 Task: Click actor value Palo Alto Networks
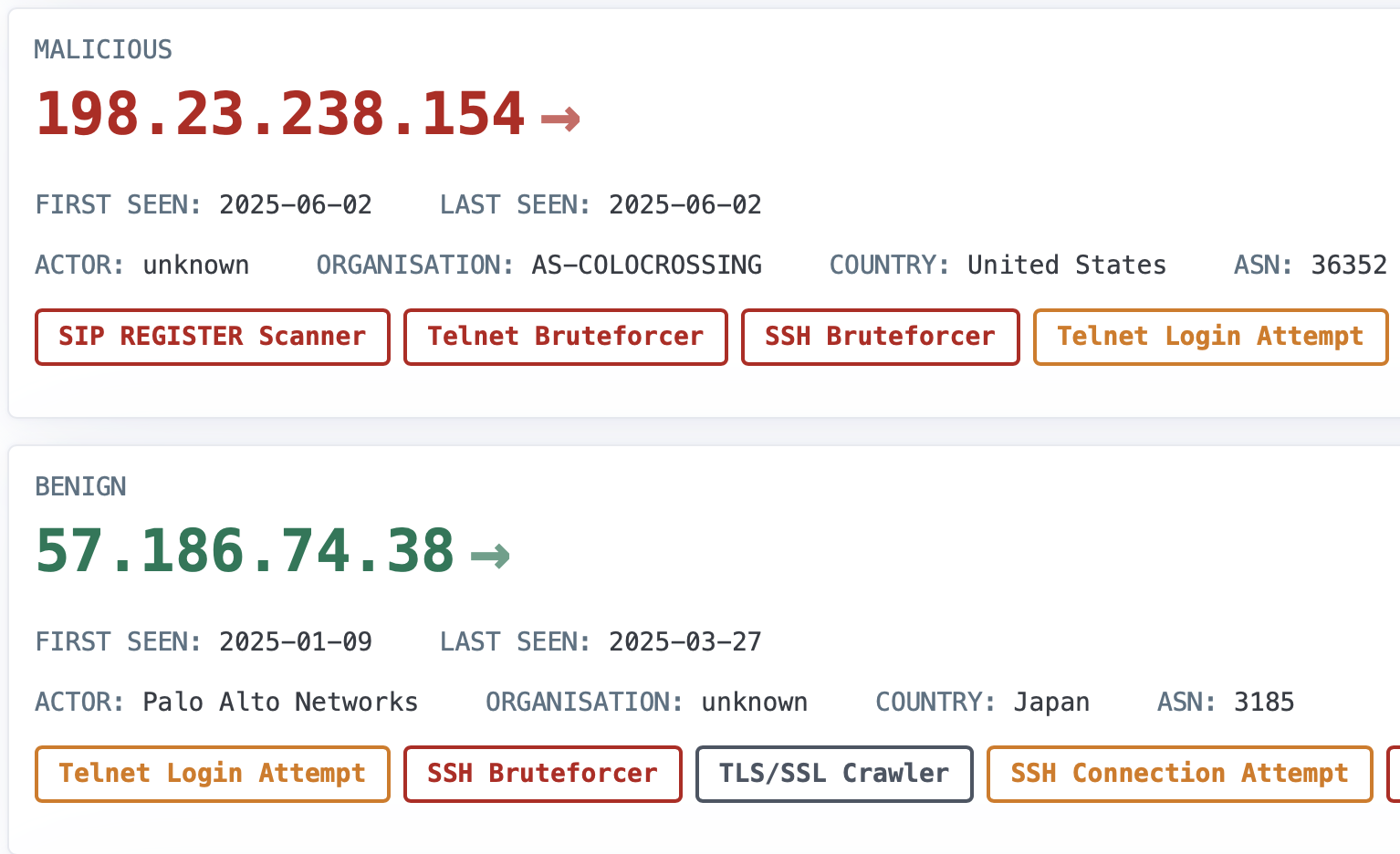tap(280, 702)
